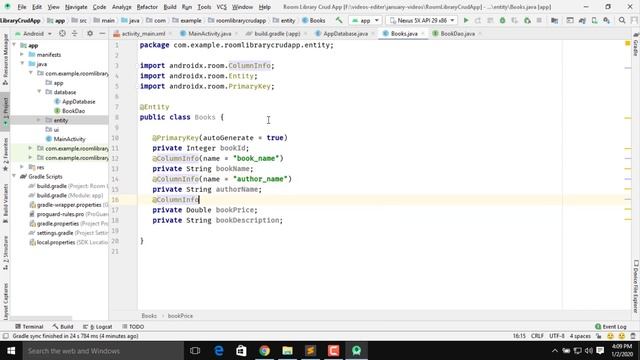Click the Attach Debugger to Android Process icon
This screenshot has width=640, height=360.
pyautogui.click(x=527, y=20)
